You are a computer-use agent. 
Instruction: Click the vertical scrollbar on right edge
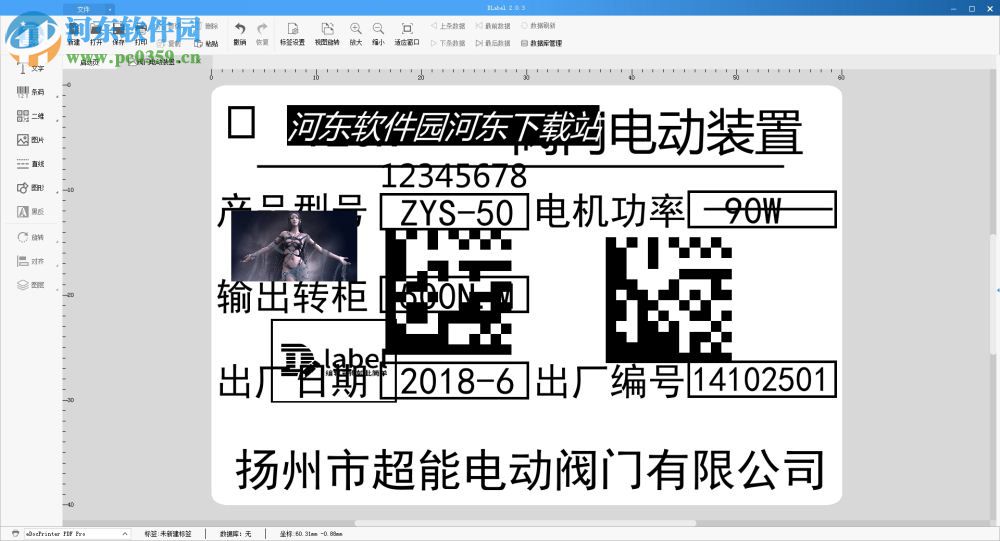tap(993, 294)
